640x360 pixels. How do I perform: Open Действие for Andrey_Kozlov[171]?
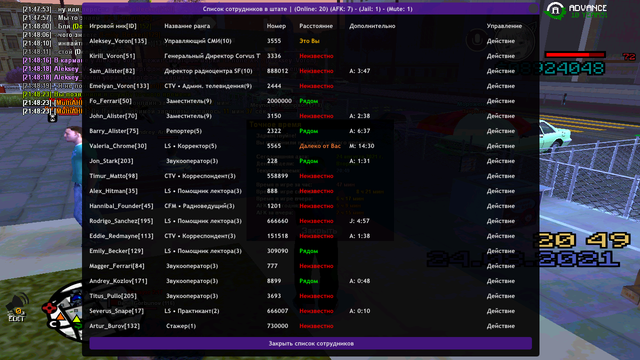[x=500, y=281]
